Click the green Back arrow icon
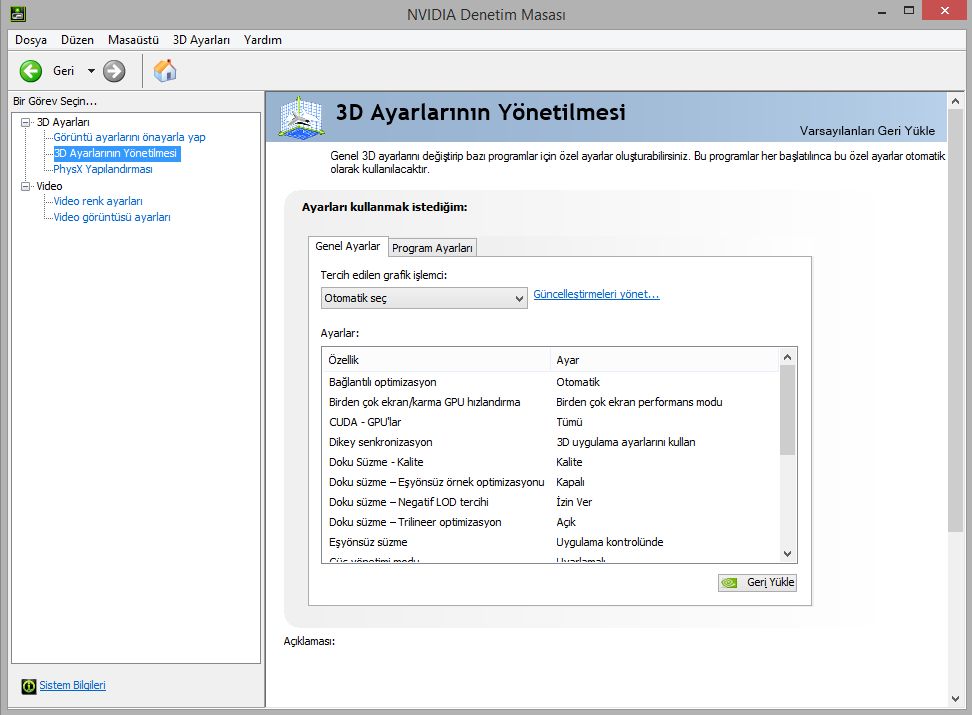Viewport: 972px width, 715px height. click(x=30, y=71)
